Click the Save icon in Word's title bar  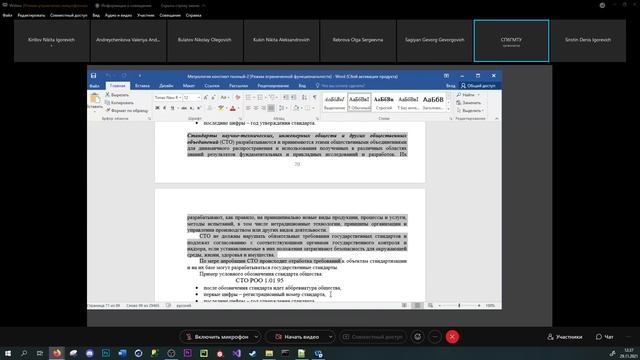coord(93,76)
